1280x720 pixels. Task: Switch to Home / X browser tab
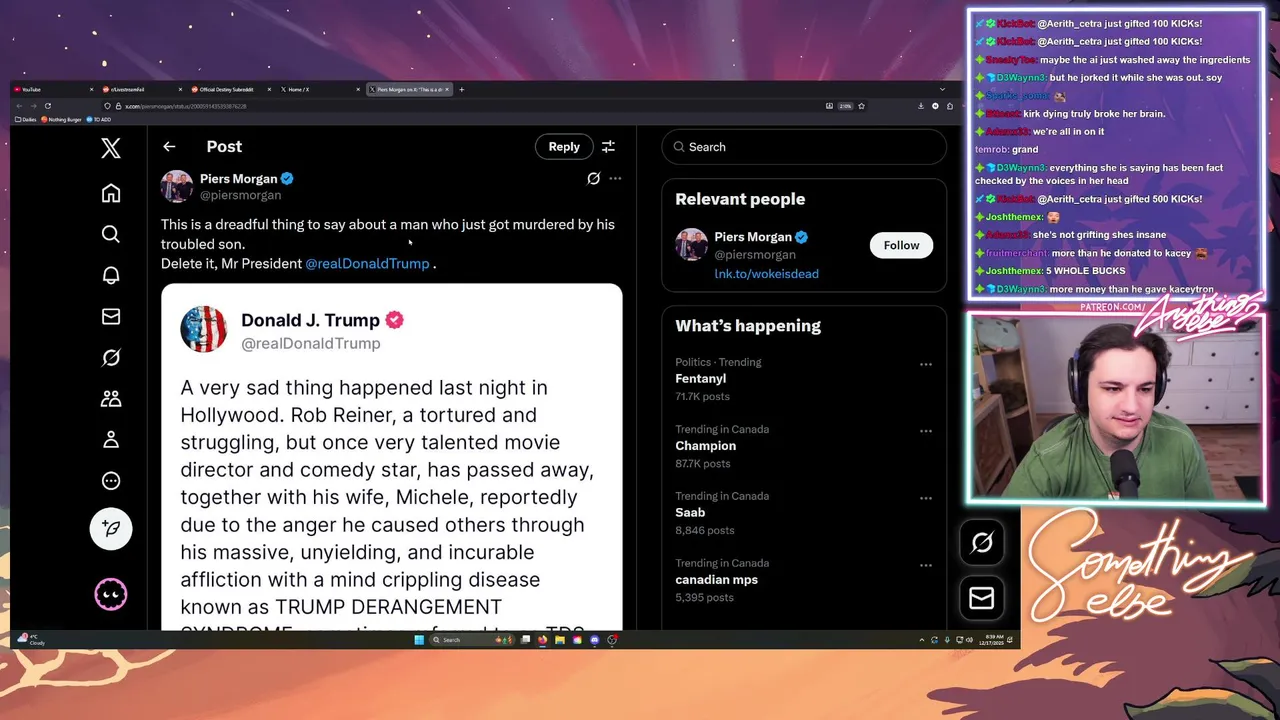(x=320, y=89)
